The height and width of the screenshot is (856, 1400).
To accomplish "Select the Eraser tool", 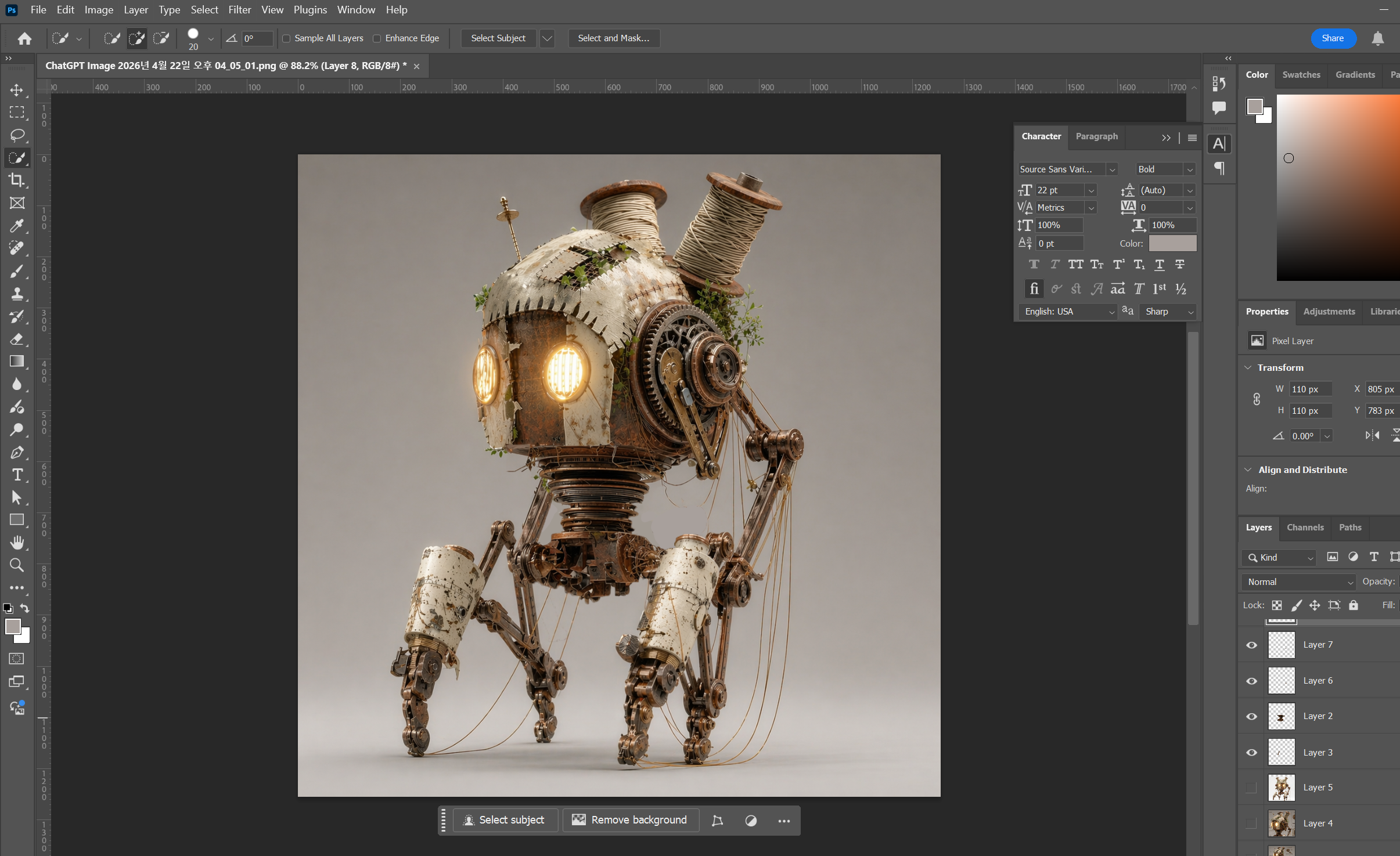I will pyautogui.click(x=17, y=339).
